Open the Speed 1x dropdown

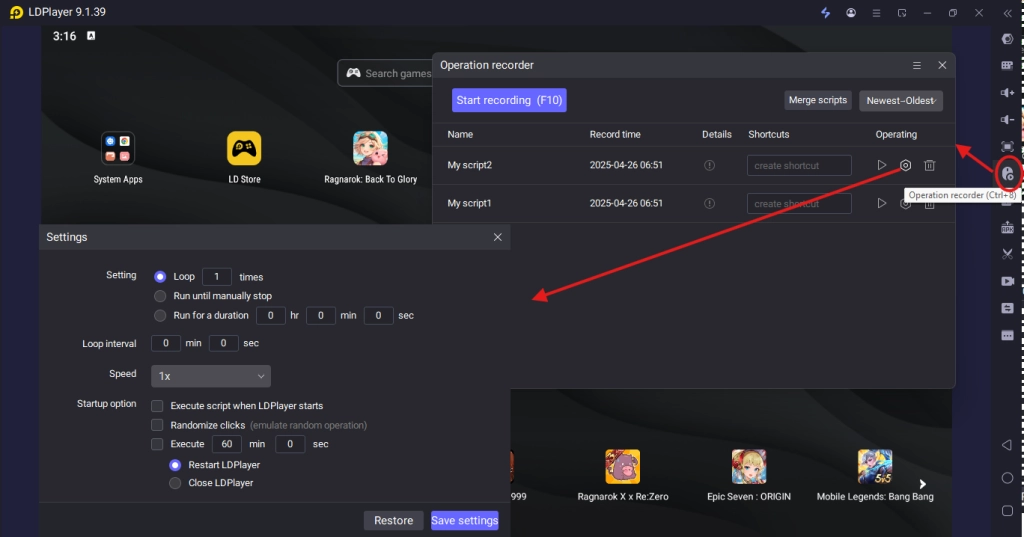[211, 376]
